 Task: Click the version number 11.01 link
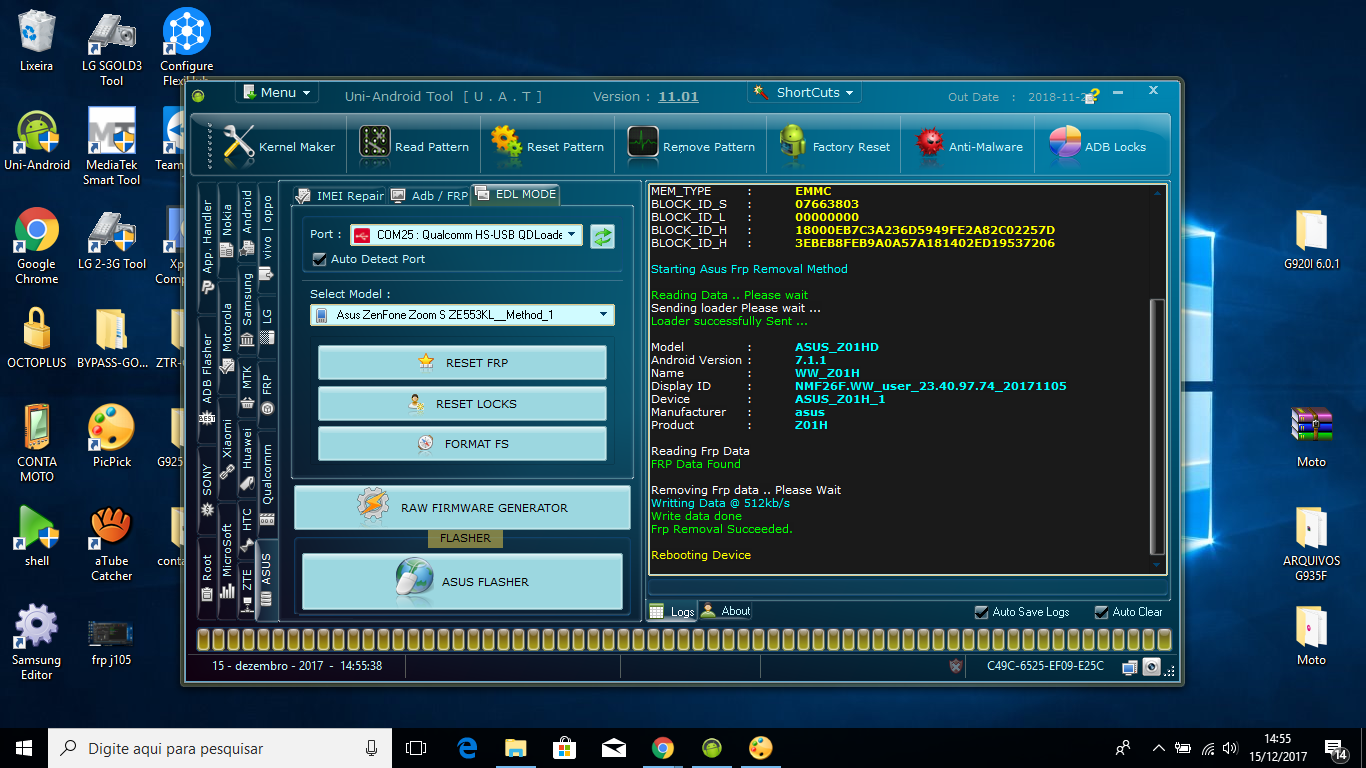tap(678, 97)
